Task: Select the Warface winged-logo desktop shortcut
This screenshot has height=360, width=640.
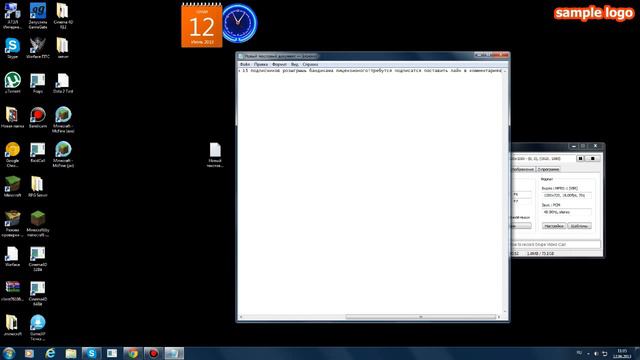Action: click(x=38, y=48)
